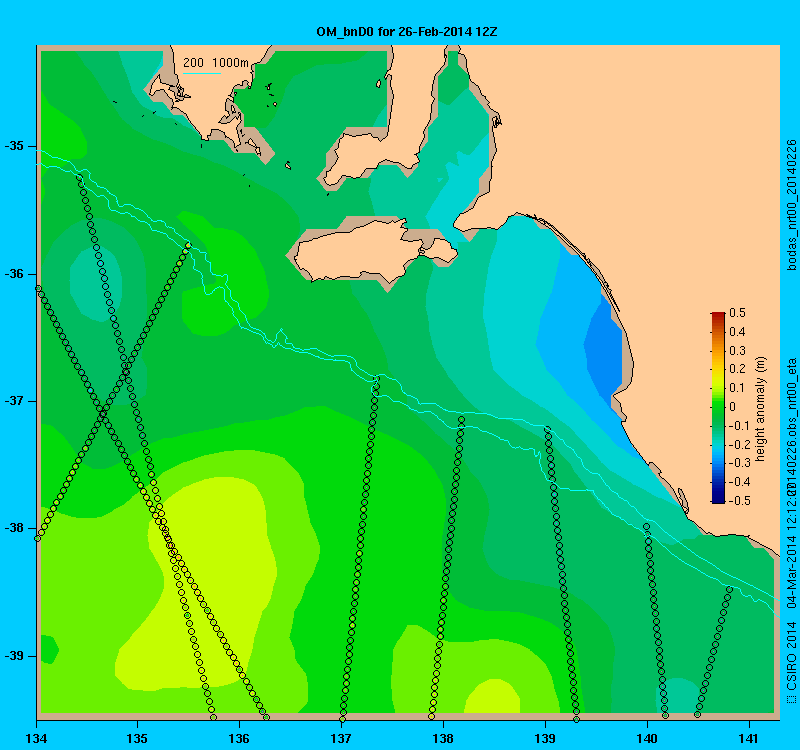Viewport: 800px width, 750px height.
Task: Click the '-0.1' color bar label
Action: (737, 426)
